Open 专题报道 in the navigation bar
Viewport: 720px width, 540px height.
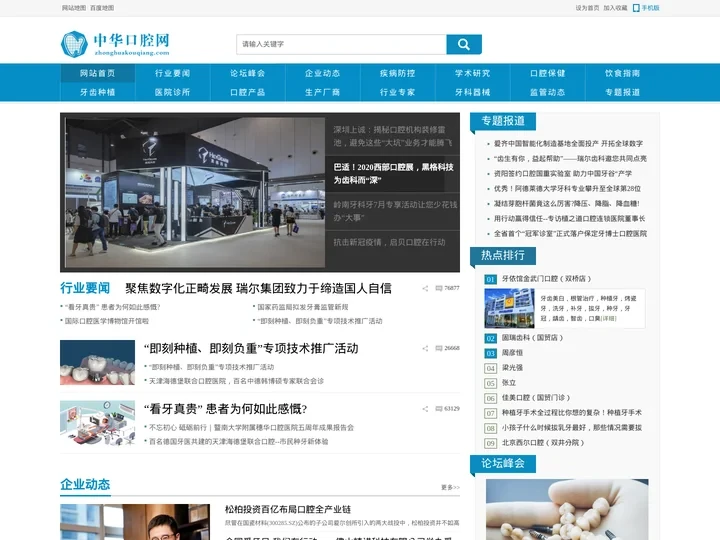(623, 92)
